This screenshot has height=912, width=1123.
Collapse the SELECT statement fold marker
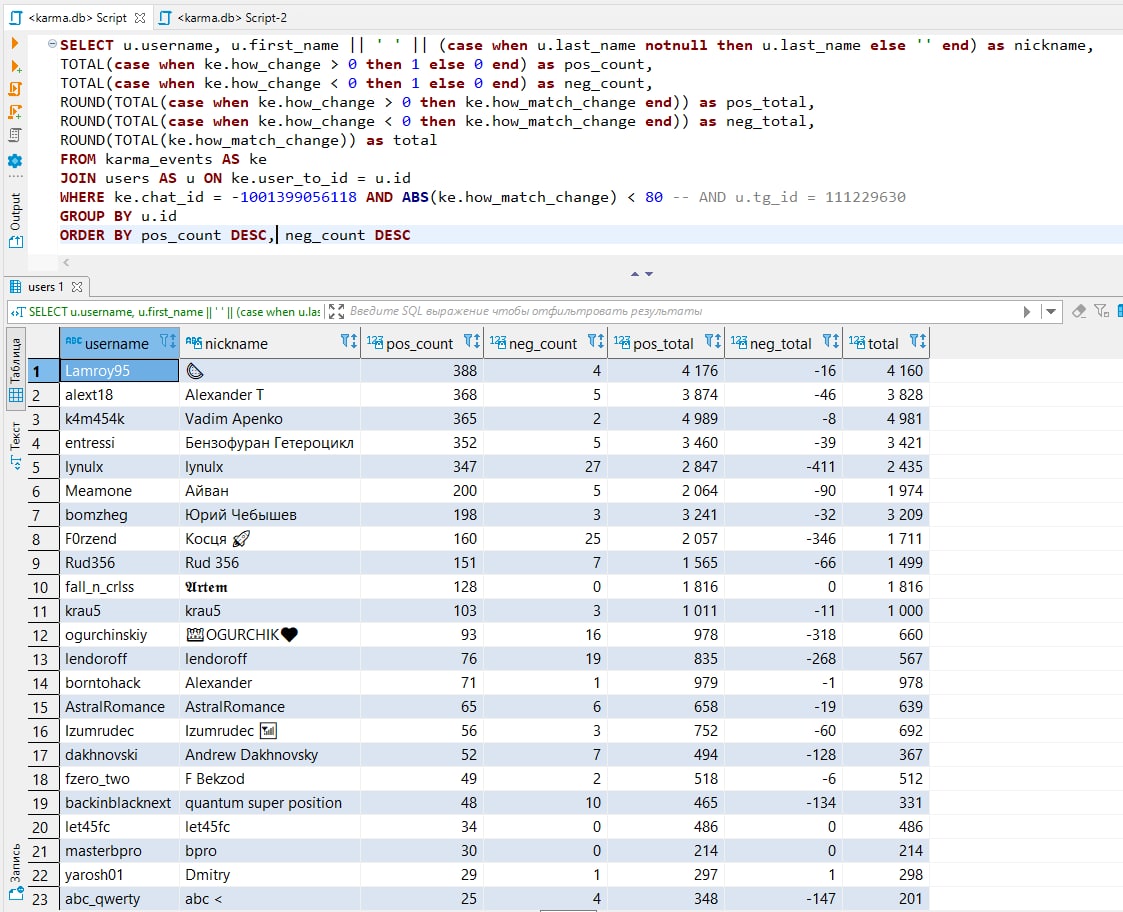52,45
